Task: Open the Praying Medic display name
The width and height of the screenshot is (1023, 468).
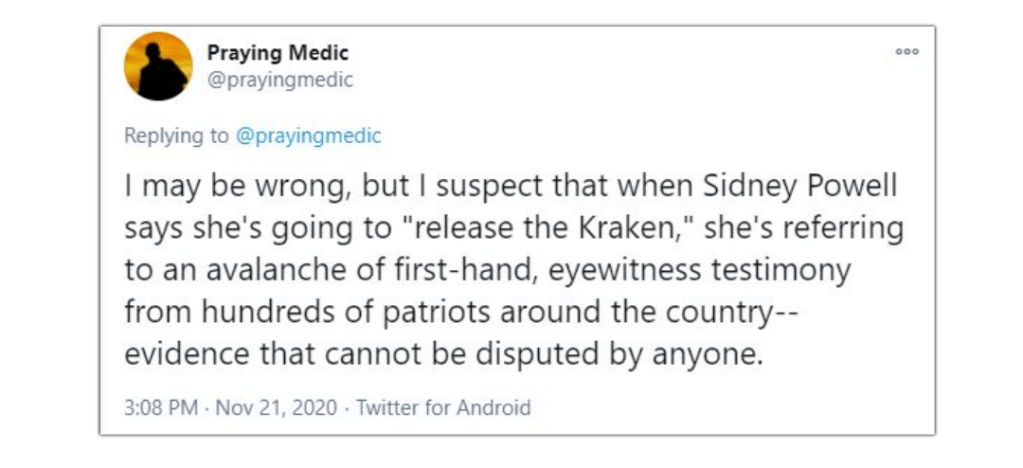Action: (x=277, y=53)
